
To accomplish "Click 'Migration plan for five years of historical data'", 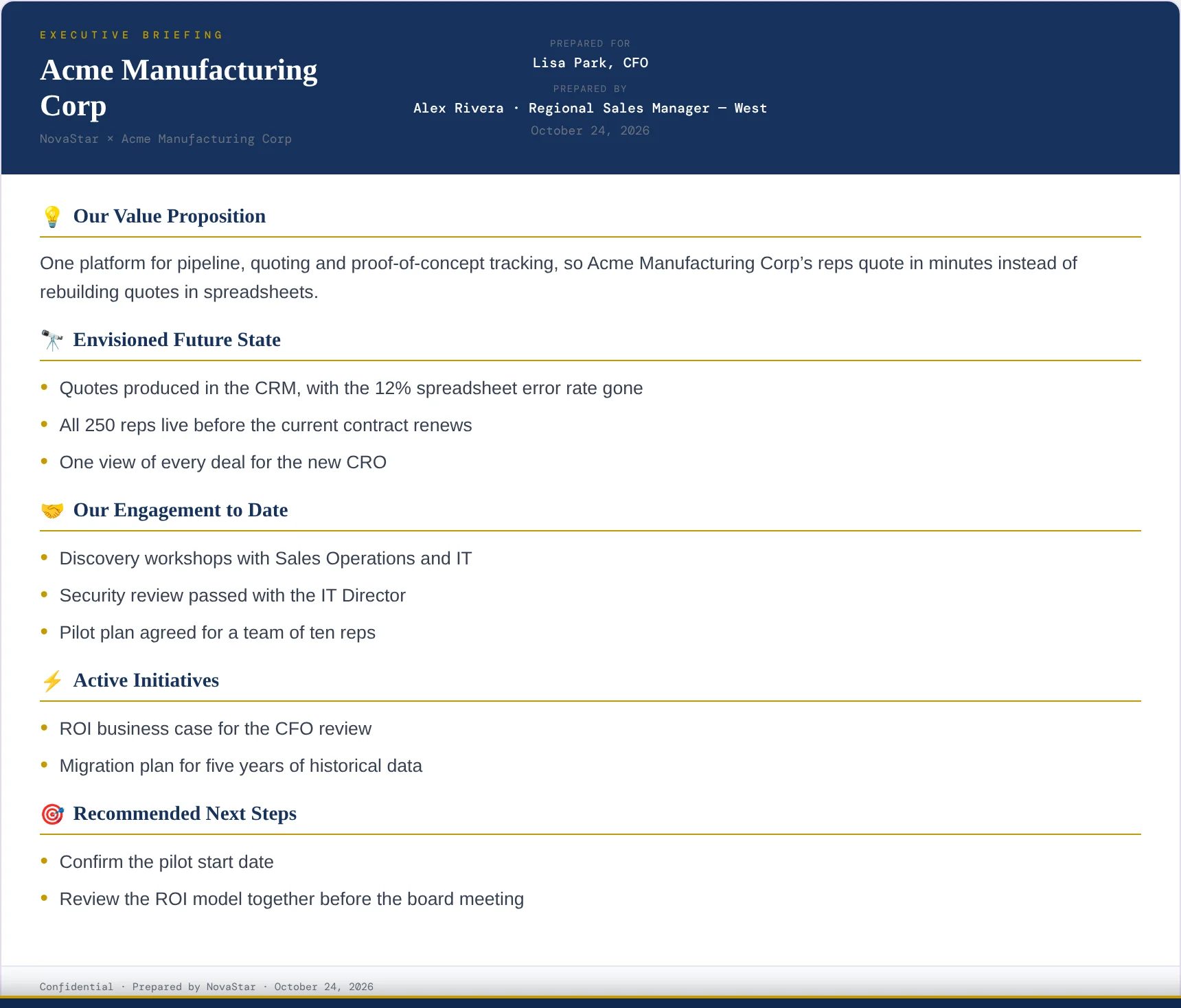I will pyautogui.click(x=240, y=766).
